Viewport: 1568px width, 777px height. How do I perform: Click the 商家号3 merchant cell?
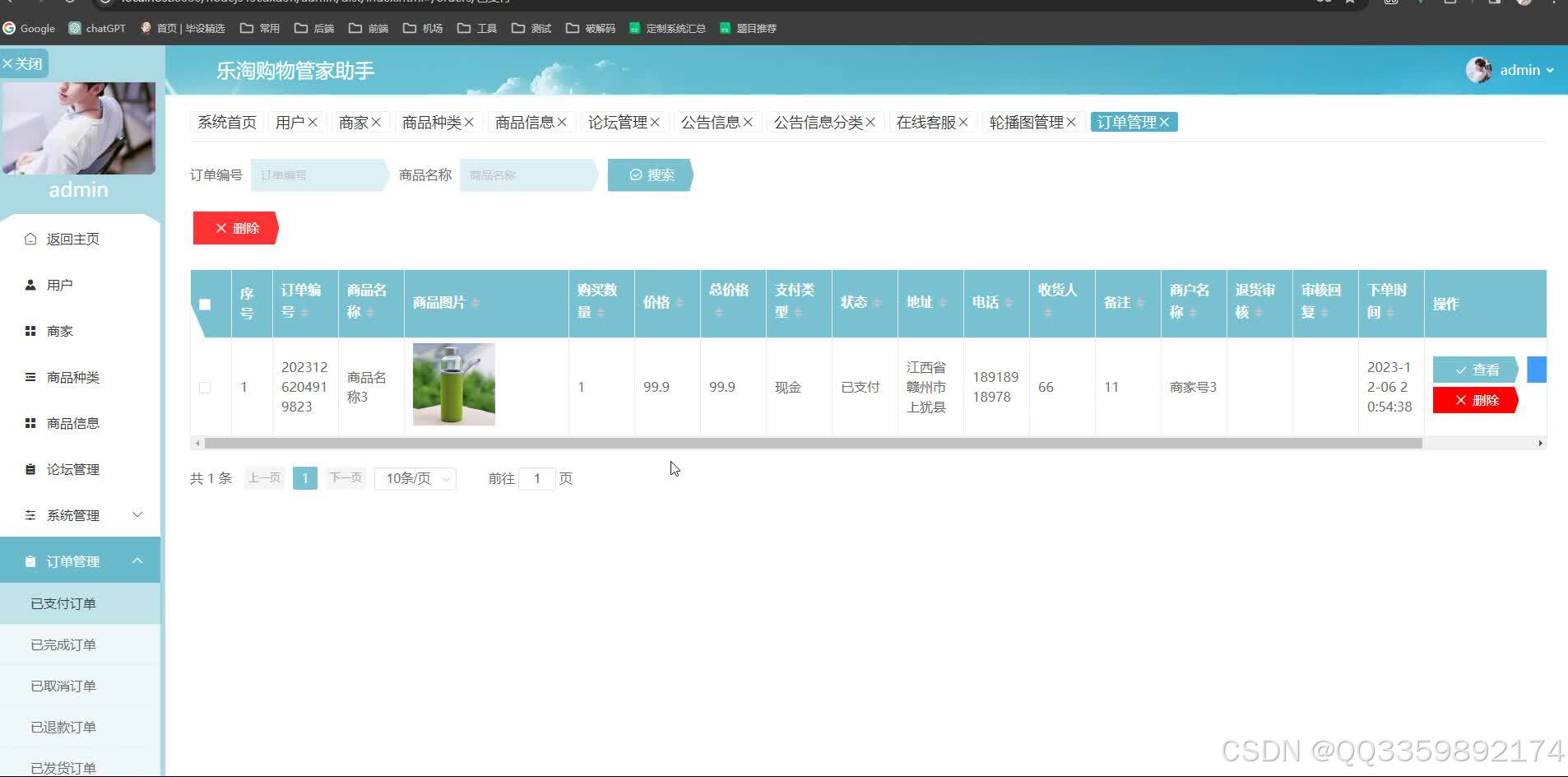pos(1193,387)
